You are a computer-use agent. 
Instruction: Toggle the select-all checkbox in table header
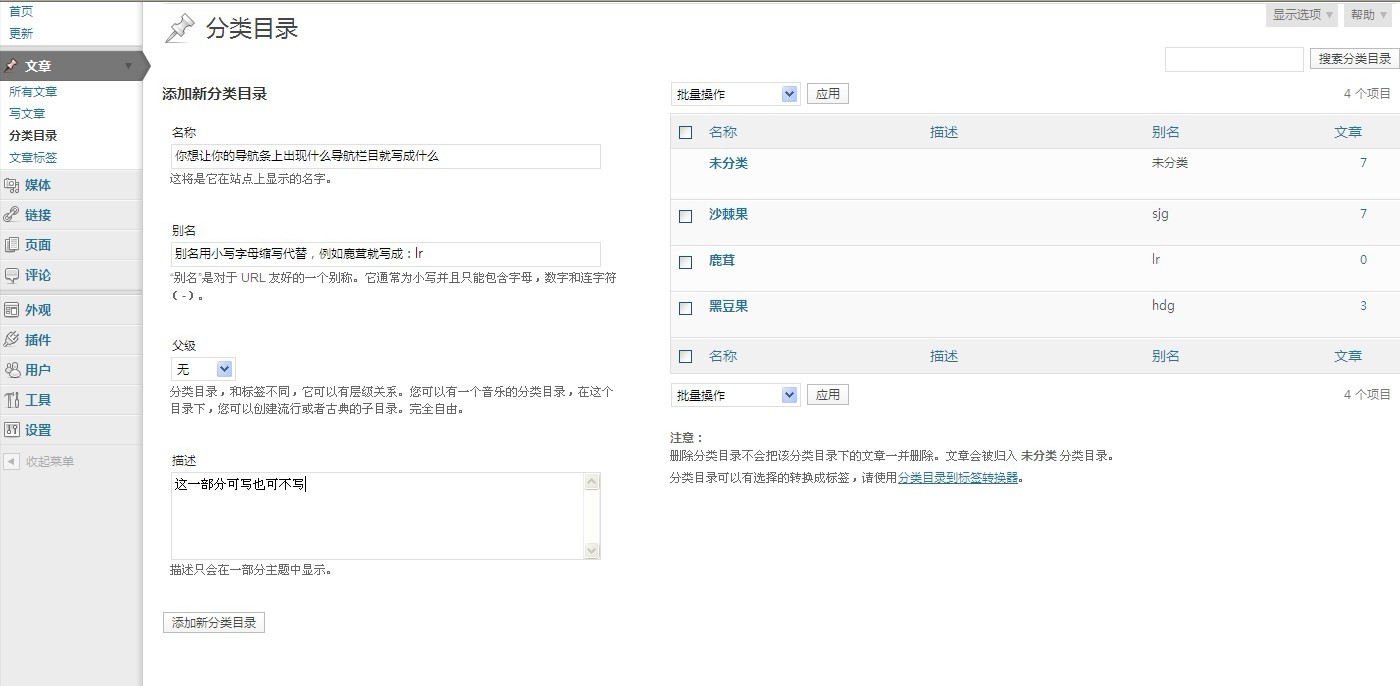(x=685, y=132)
